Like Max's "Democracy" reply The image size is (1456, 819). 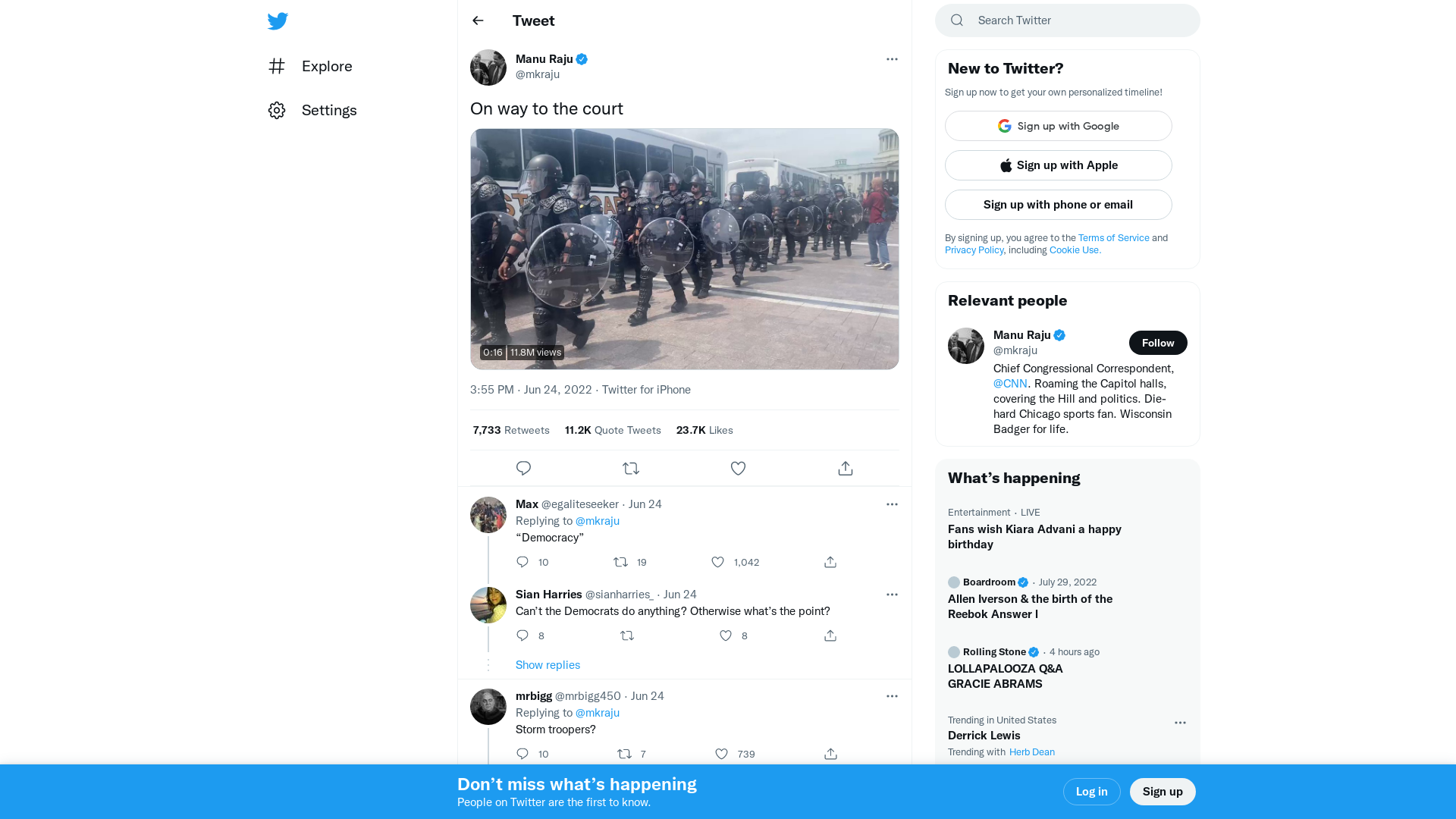point(717,562)
